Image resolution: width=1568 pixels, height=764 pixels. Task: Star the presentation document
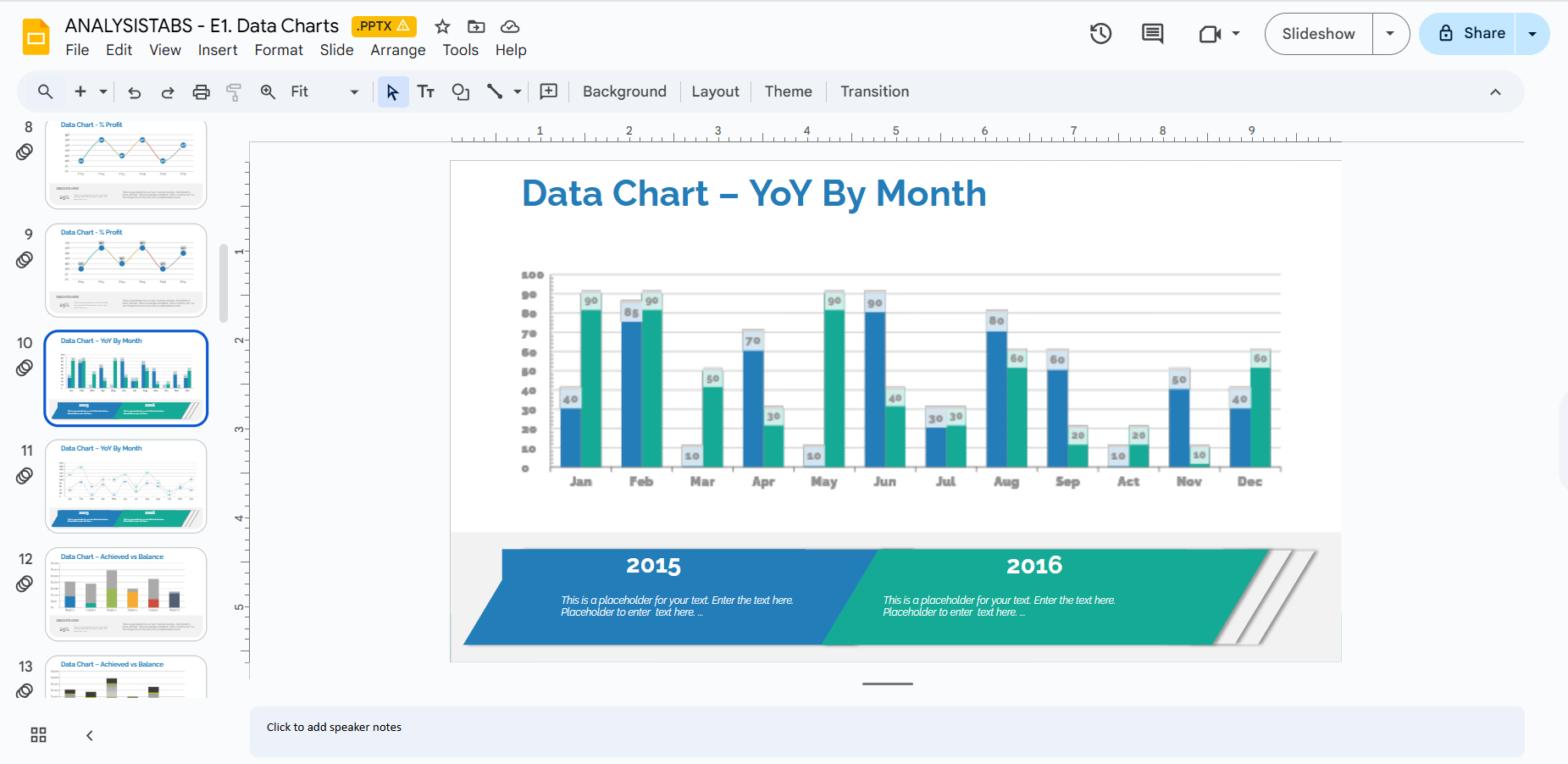pyautogui.click(x=442, y=26)
